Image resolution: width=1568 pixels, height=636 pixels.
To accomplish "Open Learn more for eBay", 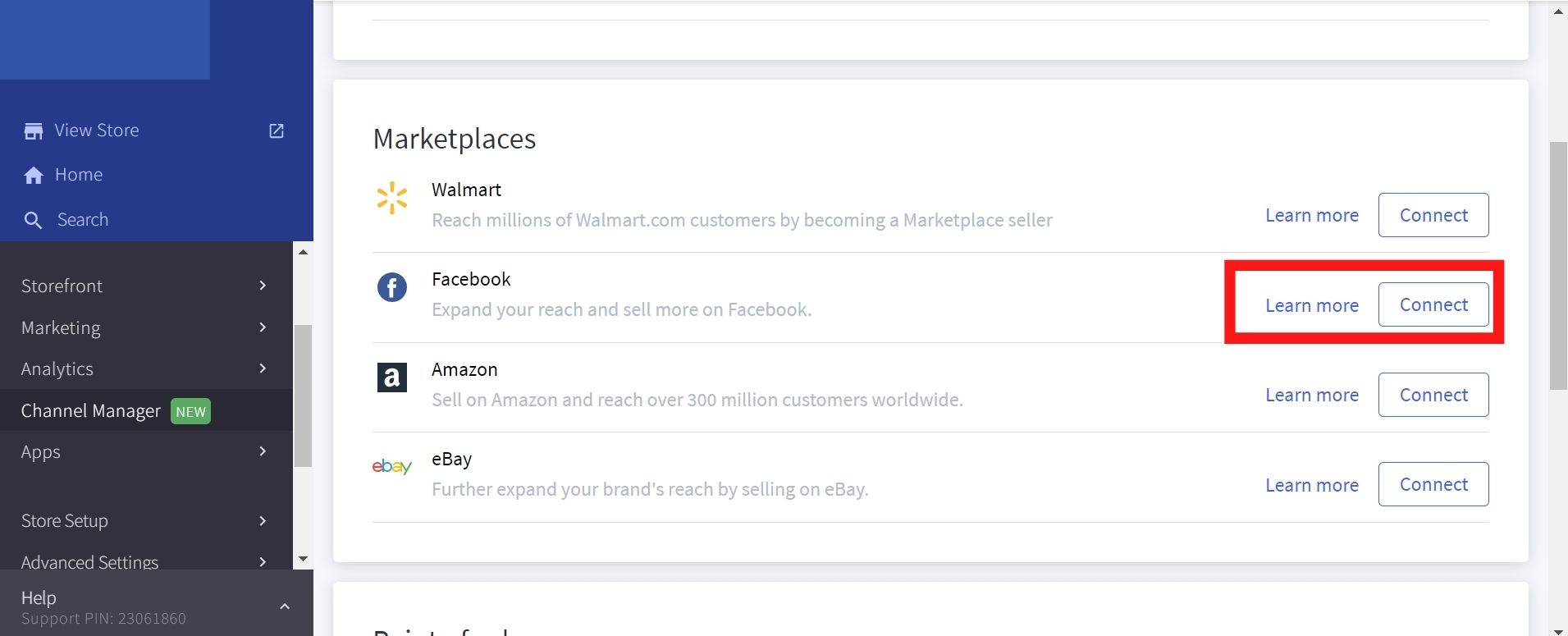I will point(1311,485).
